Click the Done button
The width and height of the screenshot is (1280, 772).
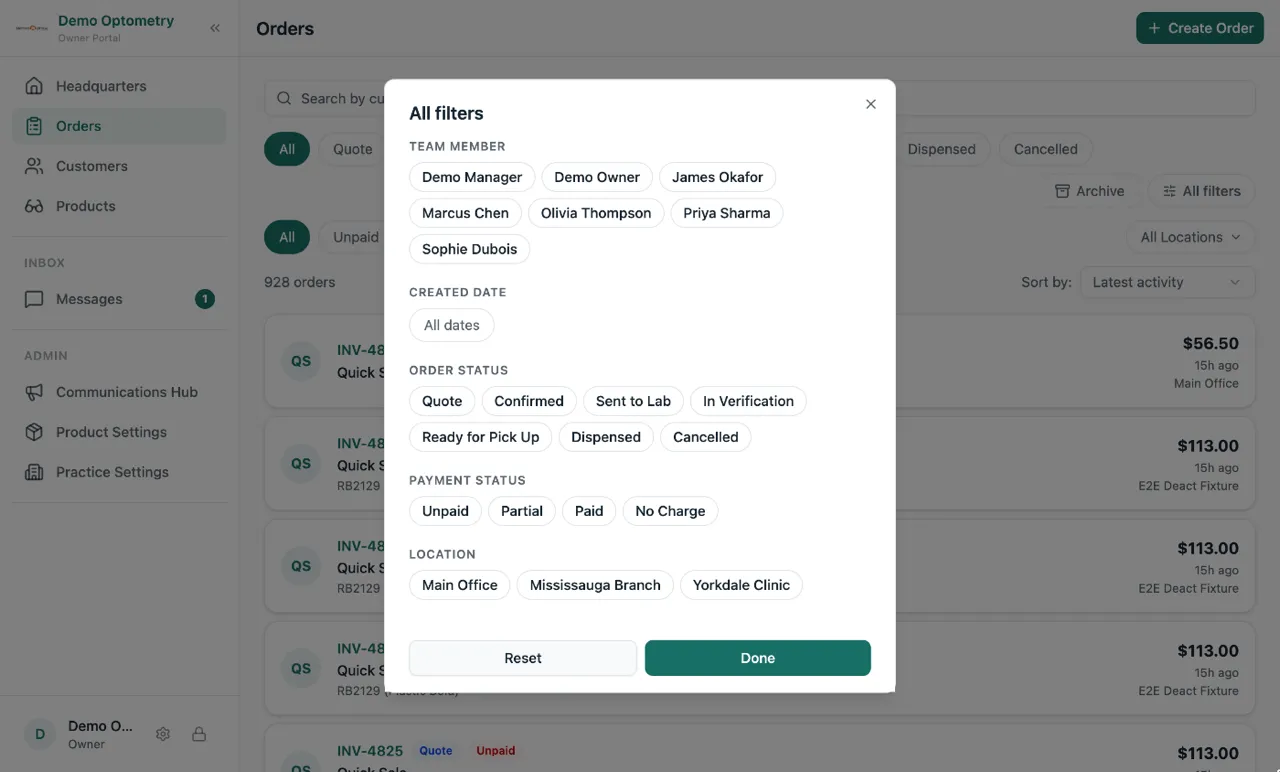pos(758,658)
